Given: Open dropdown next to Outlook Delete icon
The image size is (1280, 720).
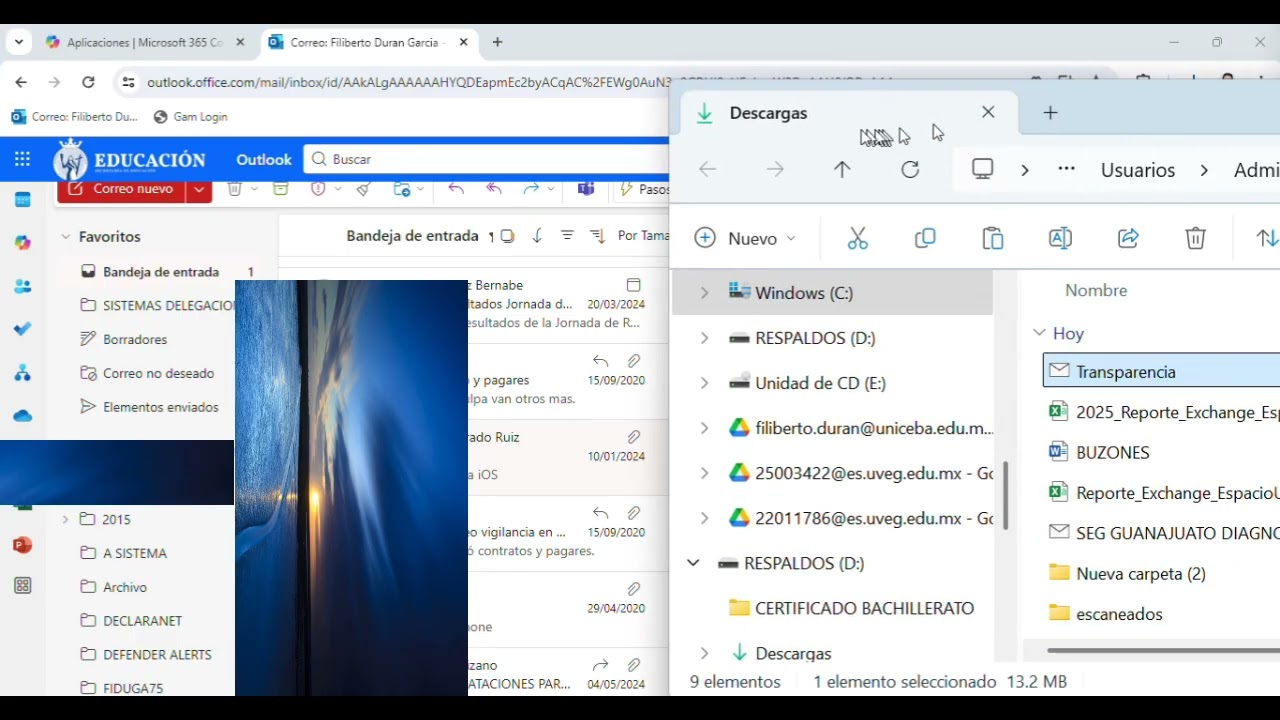Looking at the screenshot, I should pos(254,189).
